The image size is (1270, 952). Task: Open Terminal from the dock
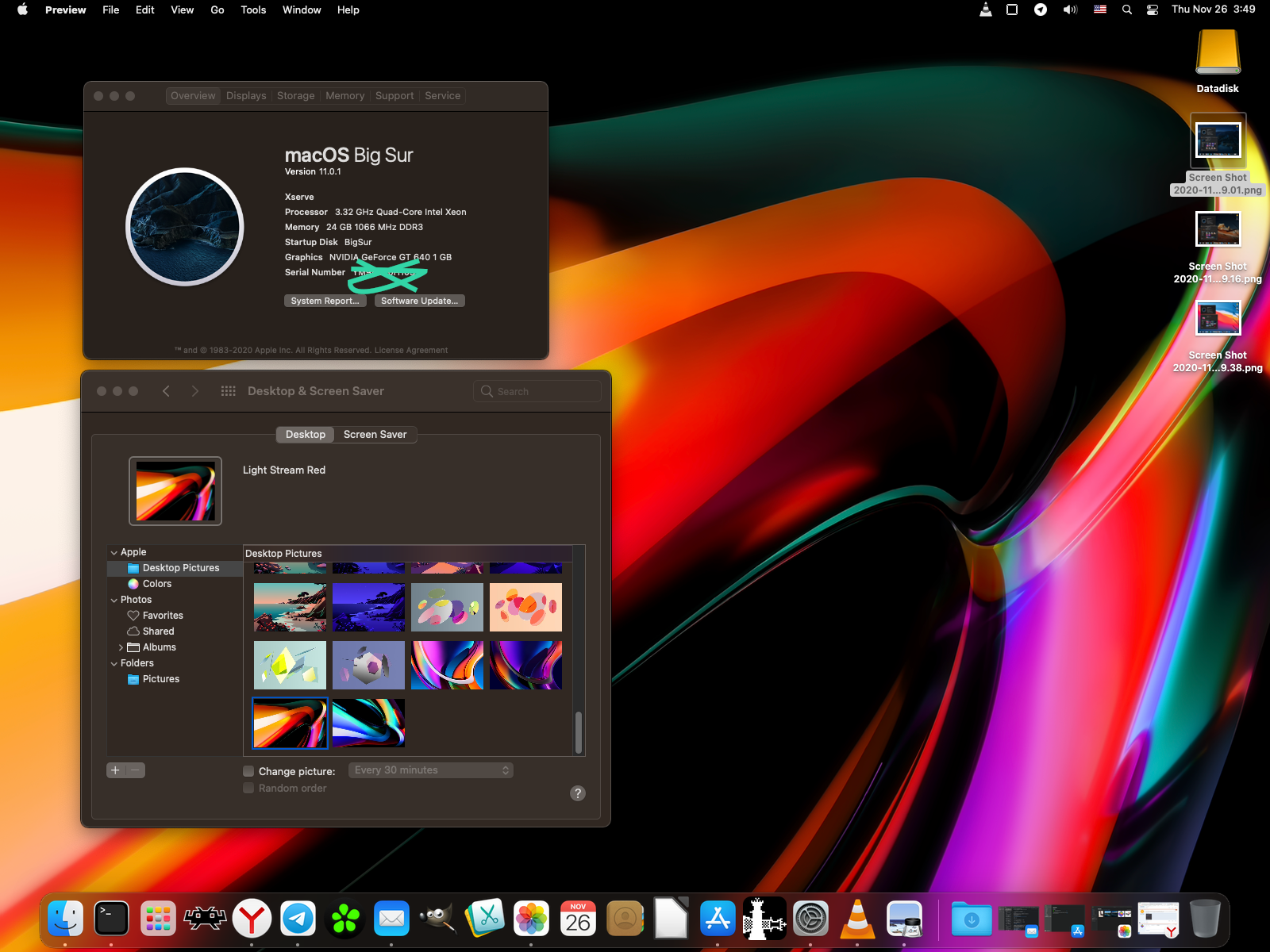point(112,919)
